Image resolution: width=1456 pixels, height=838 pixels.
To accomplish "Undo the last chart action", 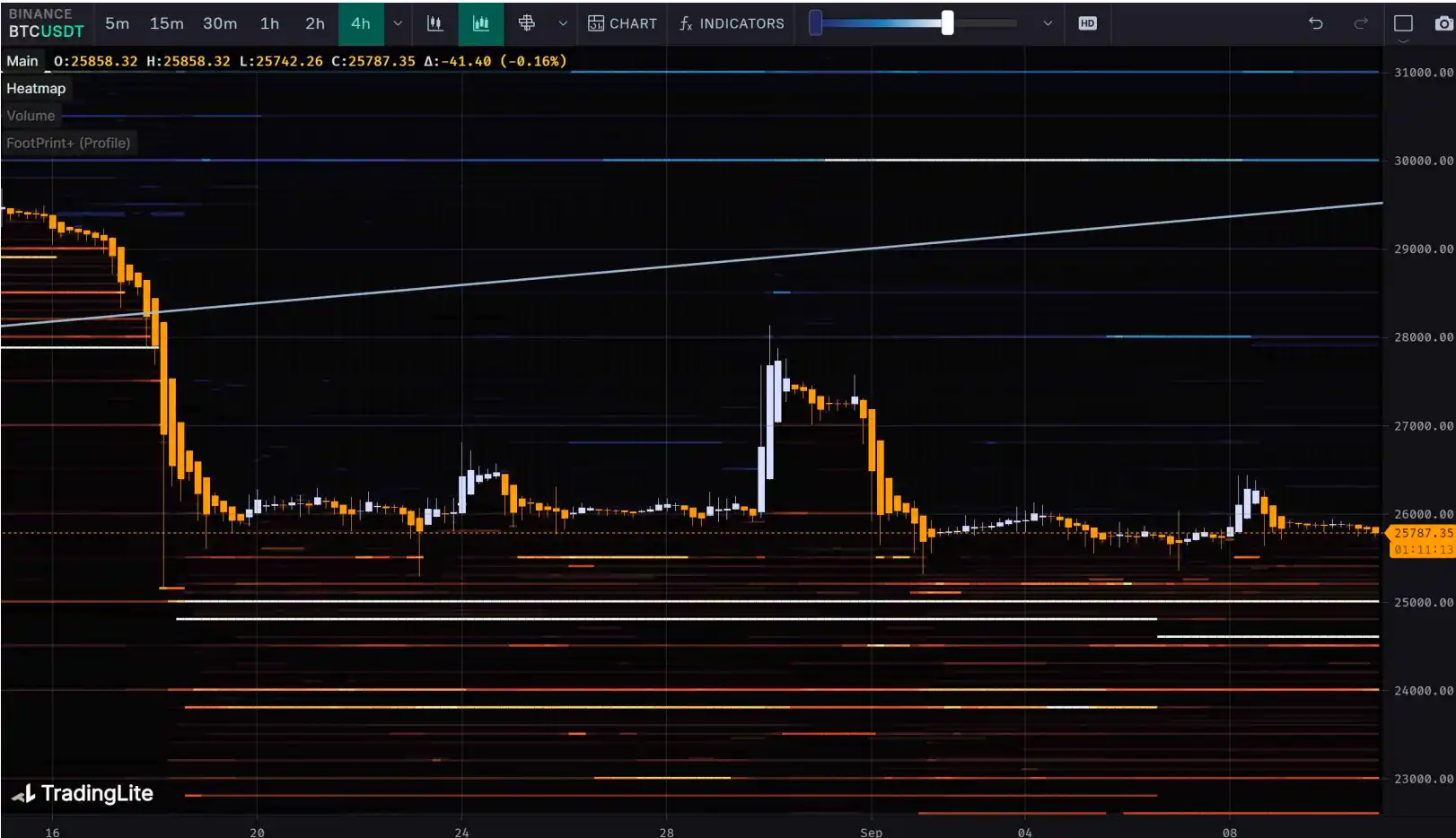I will click(x=1316, y=23).
